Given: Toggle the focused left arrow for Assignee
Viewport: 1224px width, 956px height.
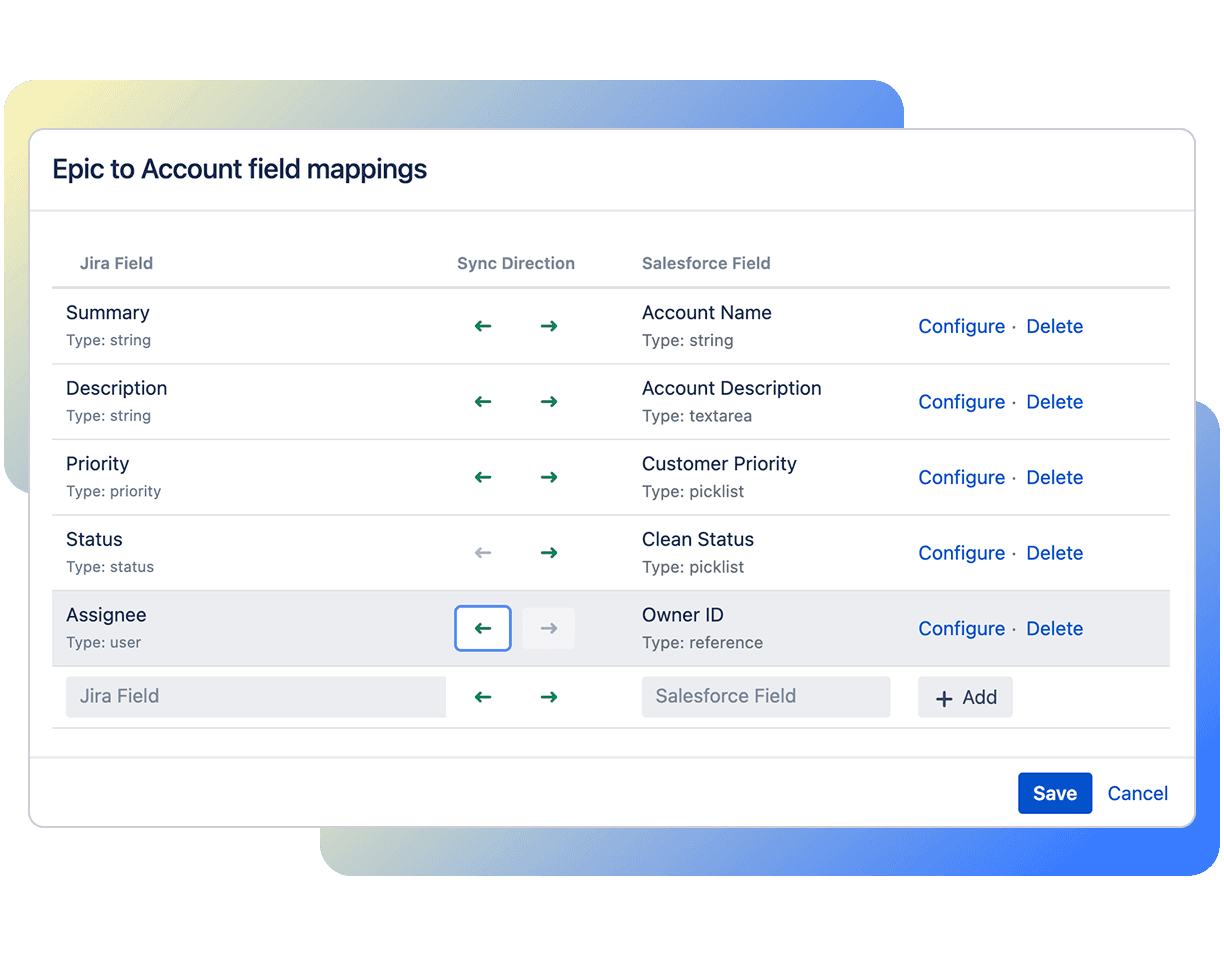Looking at the screenshot, I should point(483,628).
